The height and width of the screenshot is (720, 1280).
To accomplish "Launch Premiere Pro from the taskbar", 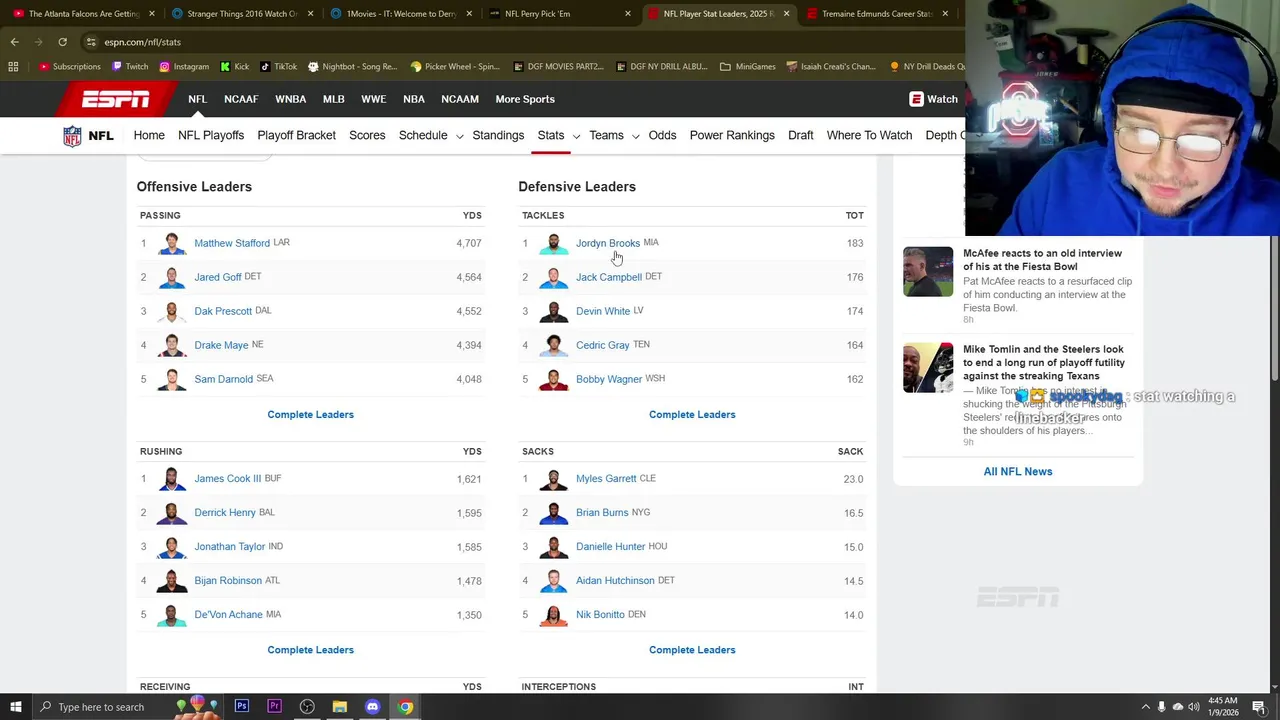I will [x=274, y=707].
